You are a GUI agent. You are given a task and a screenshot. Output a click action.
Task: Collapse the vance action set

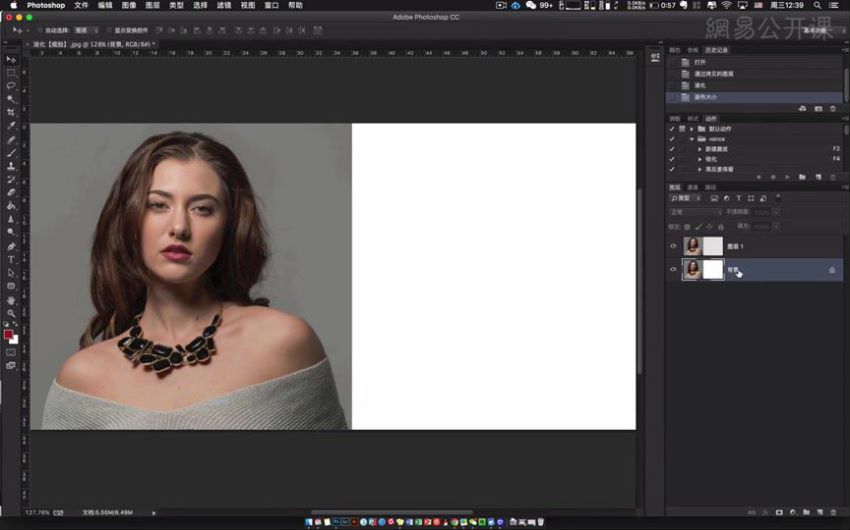[x=692, y=139]
